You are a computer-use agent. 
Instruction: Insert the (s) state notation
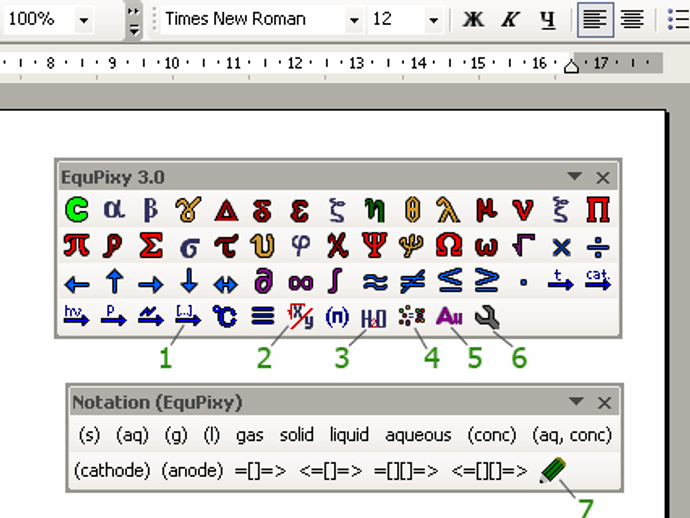pos(89,435)
